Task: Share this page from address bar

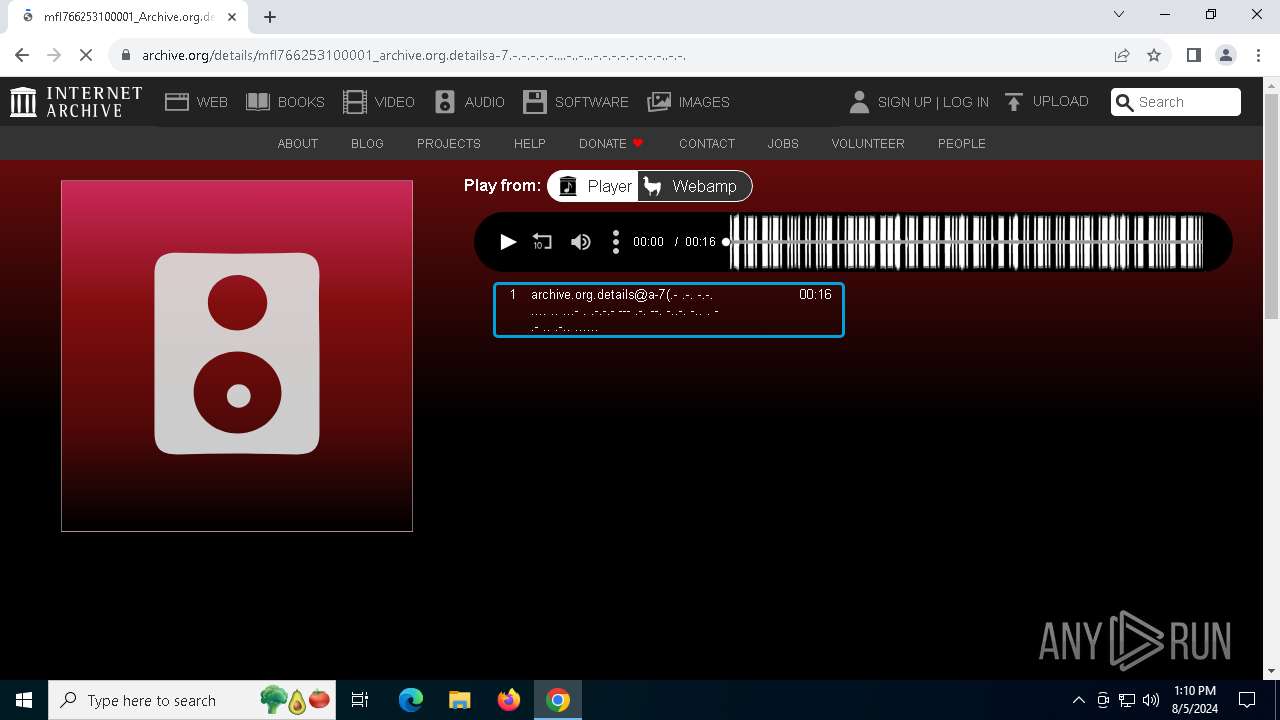Action: [x=1122, y=55]
